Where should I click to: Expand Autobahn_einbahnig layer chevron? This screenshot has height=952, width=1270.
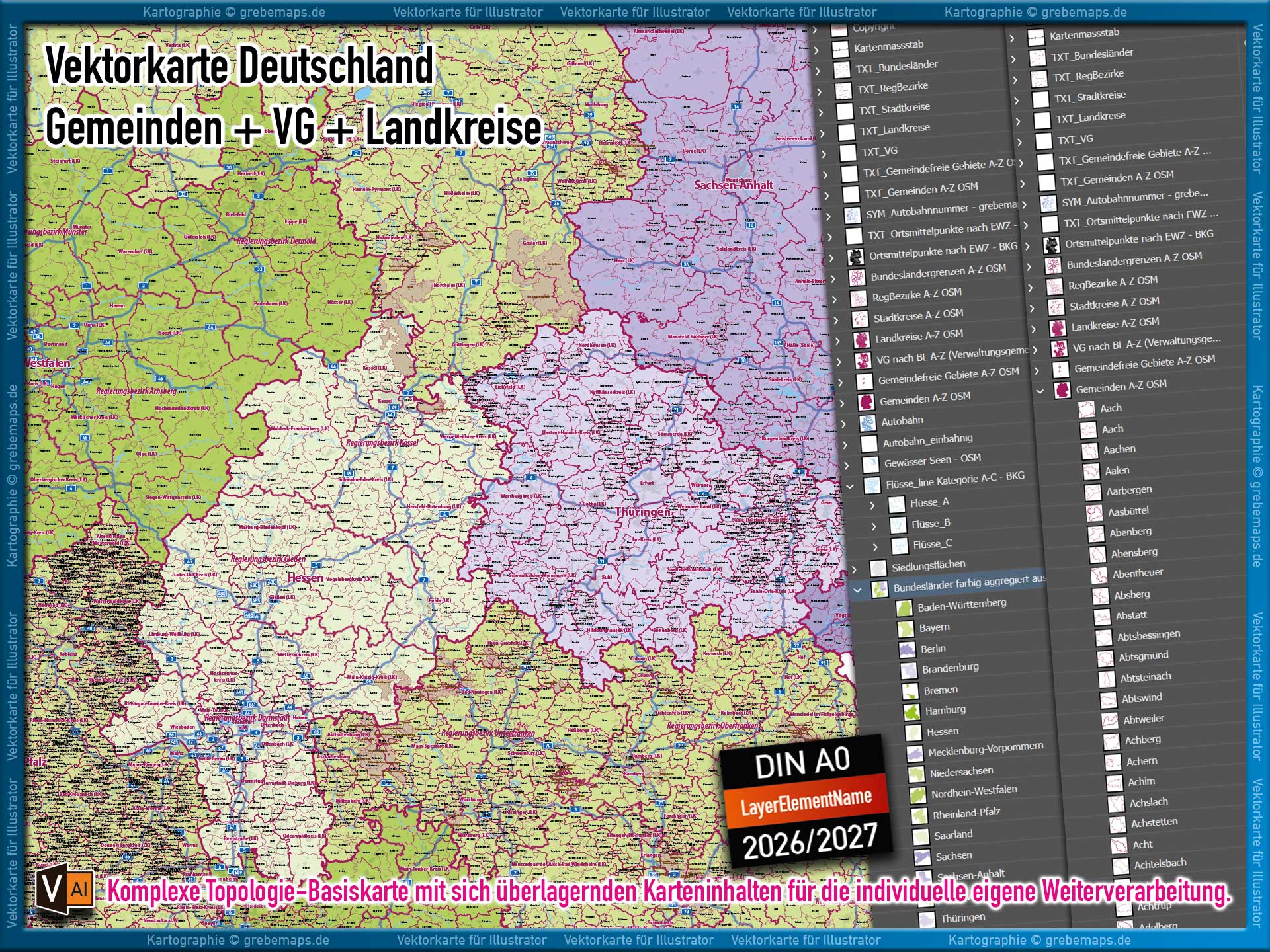click(845, 445)
